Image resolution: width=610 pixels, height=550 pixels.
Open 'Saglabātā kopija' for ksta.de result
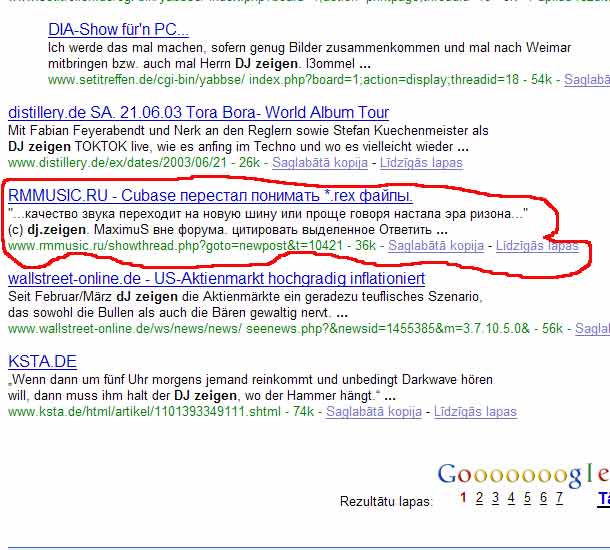(x=374, y=412)
